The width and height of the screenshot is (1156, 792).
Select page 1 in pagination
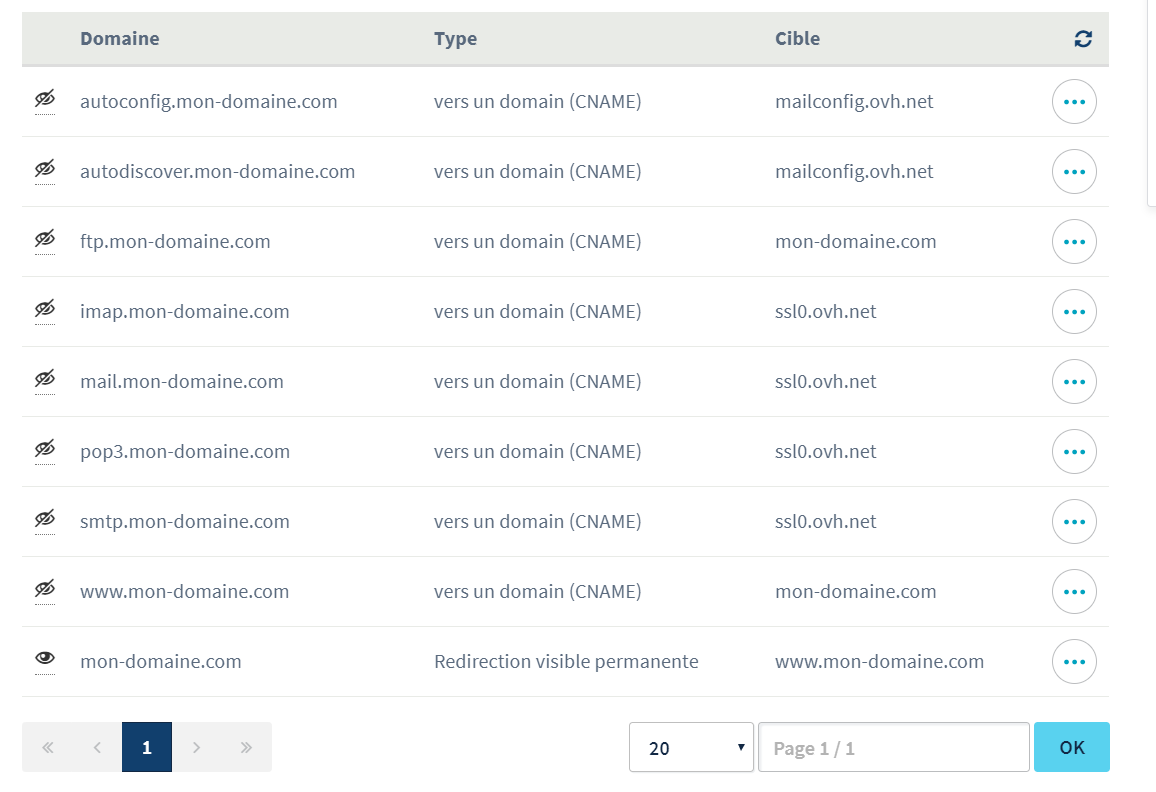[x=147, y=747]
